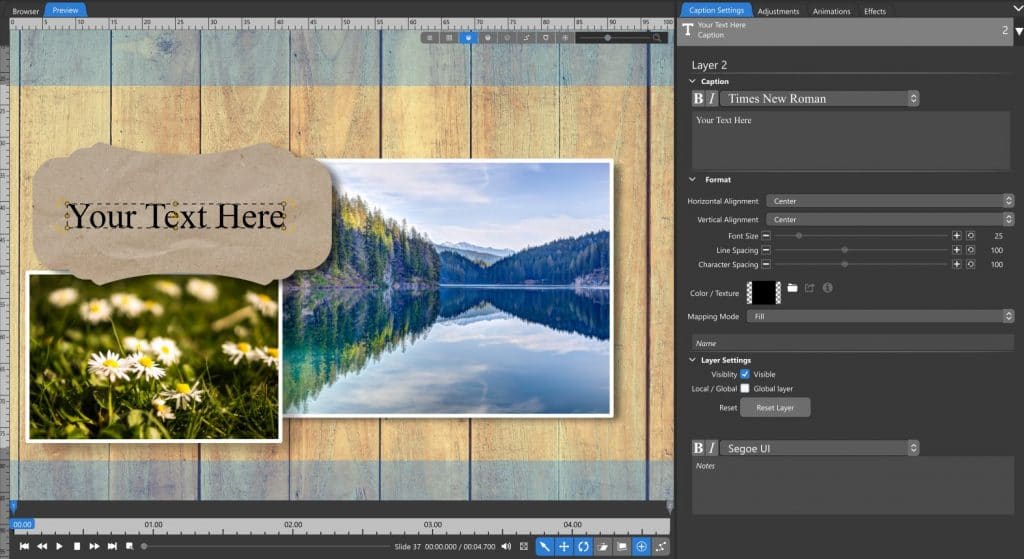Switch to the Animations tab

pyautogui.click(x=831, y=11)
